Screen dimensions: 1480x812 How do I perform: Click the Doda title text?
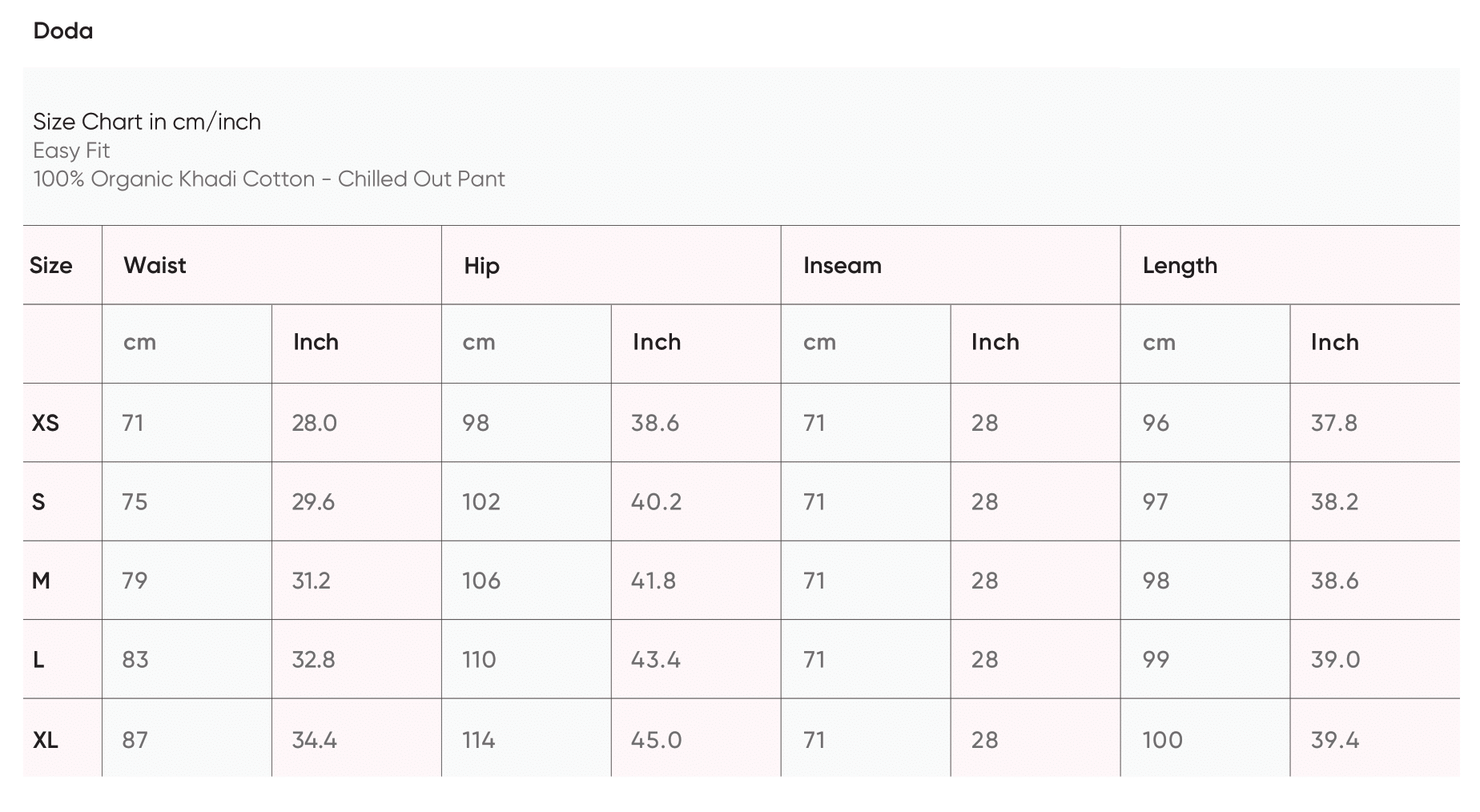(63, 31)
